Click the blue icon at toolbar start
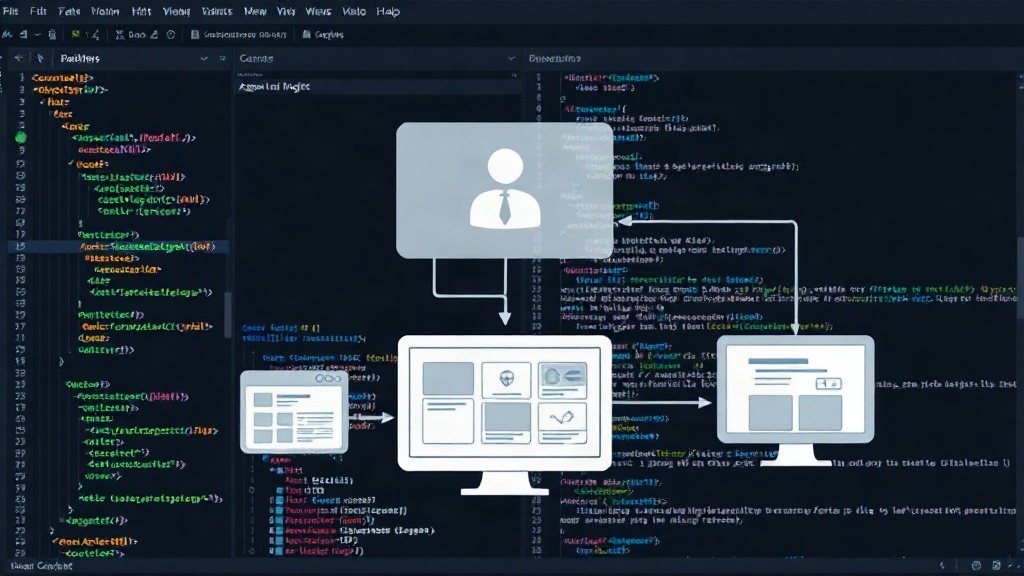 (7, 35)
